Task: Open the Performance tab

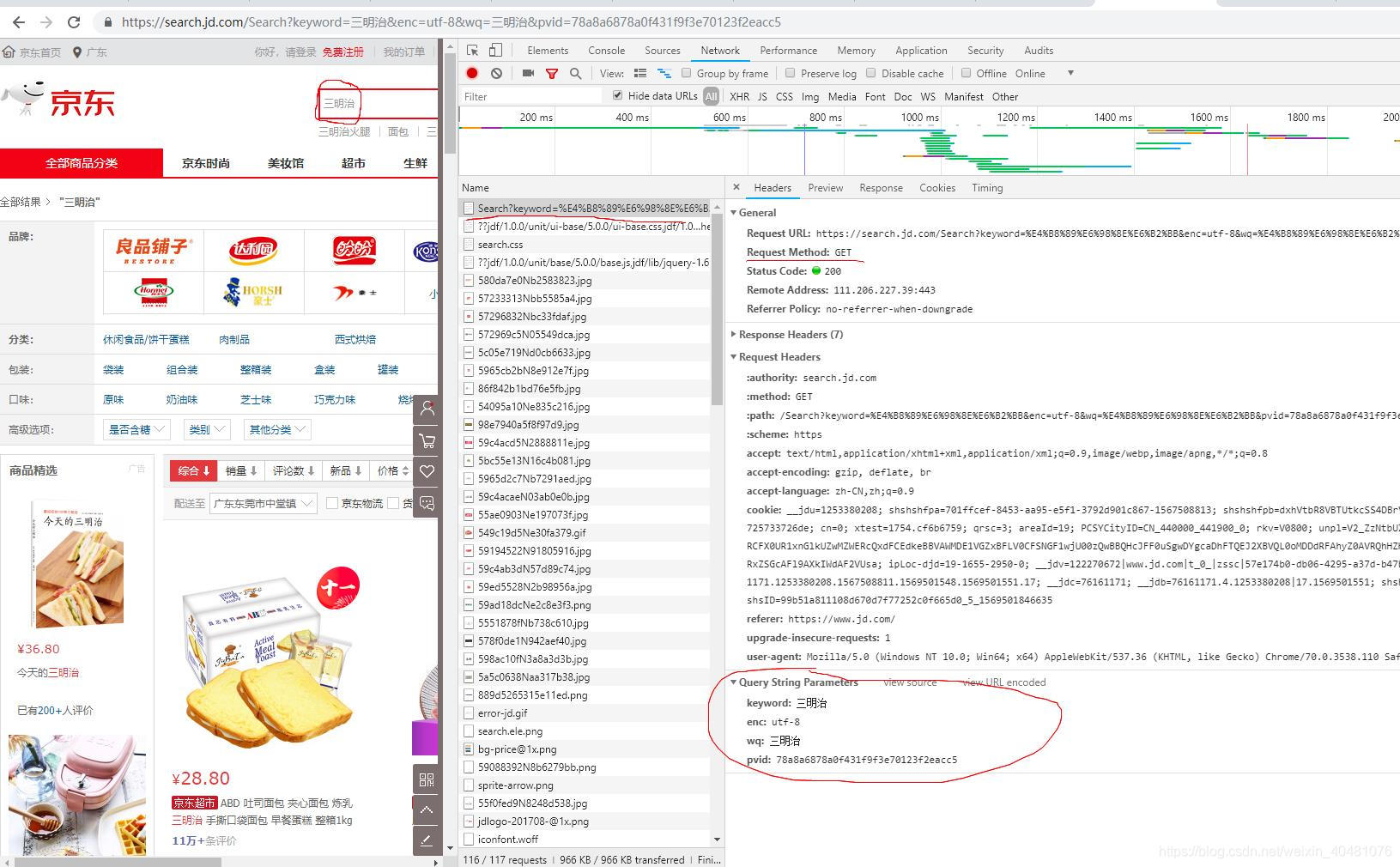Action: point(788,51)
